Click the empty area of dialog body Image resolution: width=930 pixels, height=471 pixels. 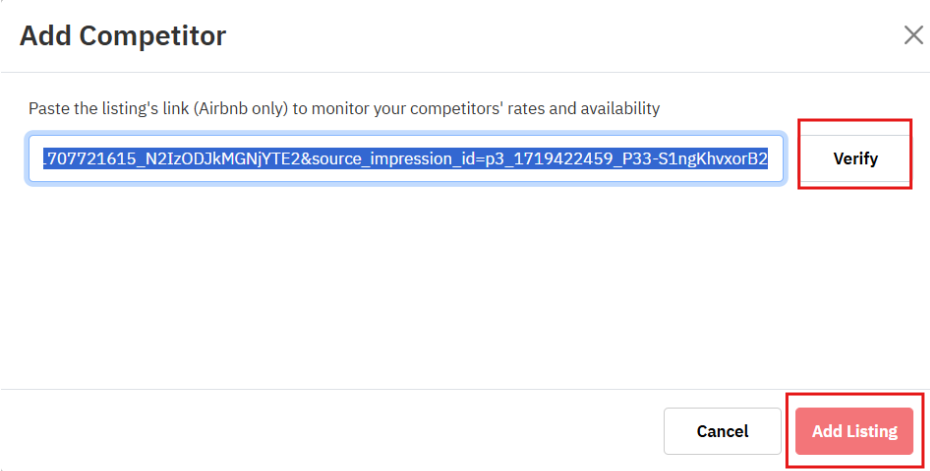(400, 290)
